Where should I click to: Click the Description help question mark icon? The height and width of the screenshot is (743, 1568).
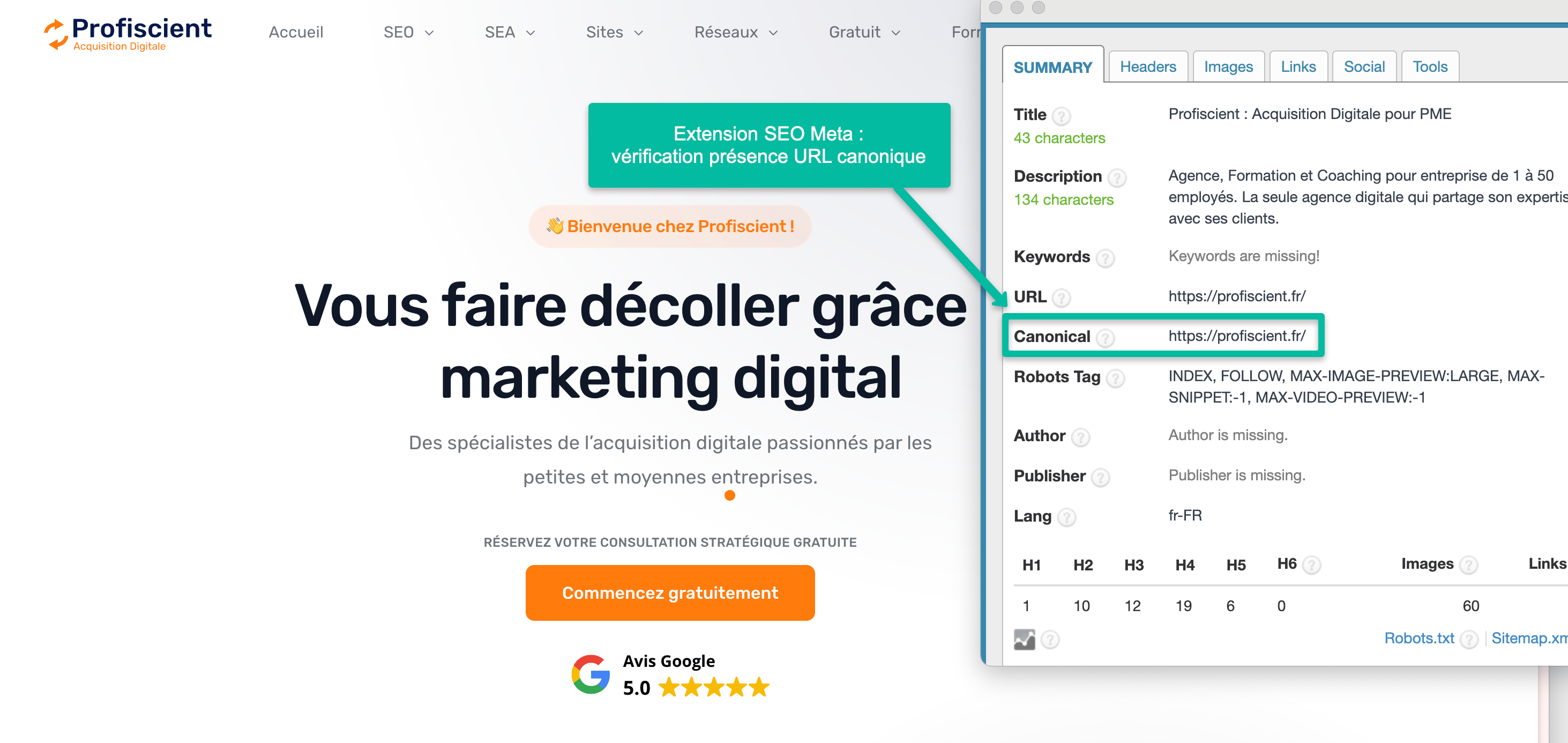[x=1117, y=178]
